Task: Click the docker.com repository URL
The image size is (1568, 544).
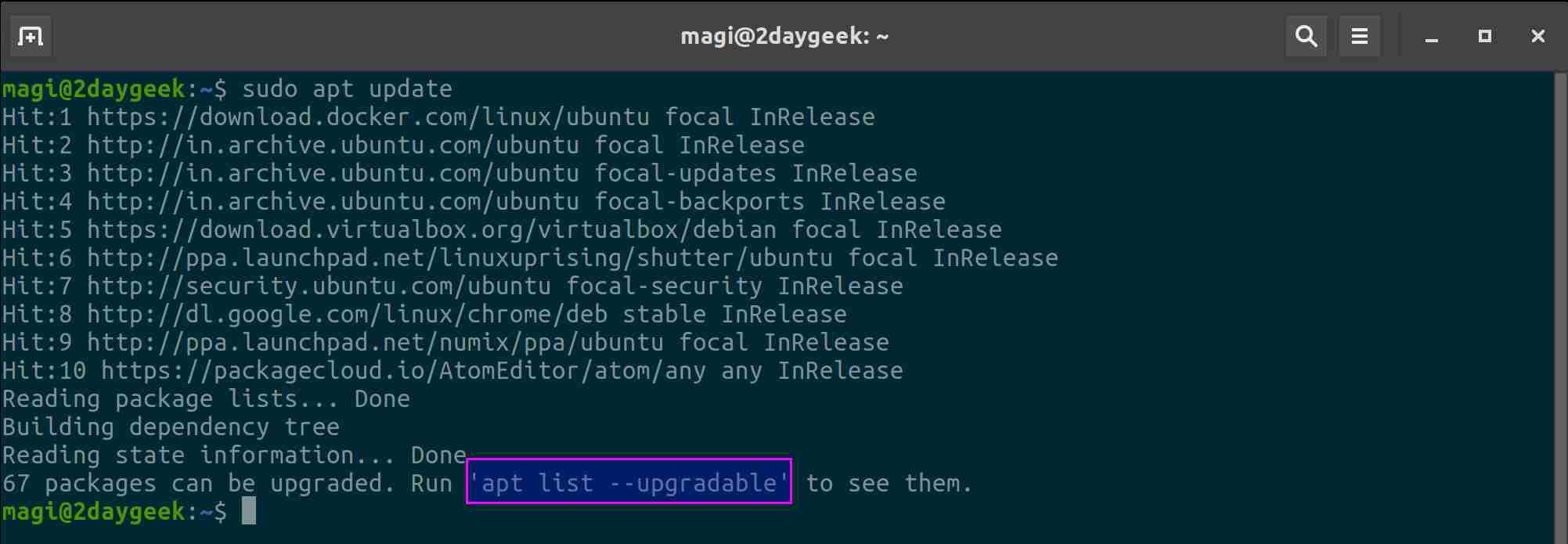Action: (368, 117)
